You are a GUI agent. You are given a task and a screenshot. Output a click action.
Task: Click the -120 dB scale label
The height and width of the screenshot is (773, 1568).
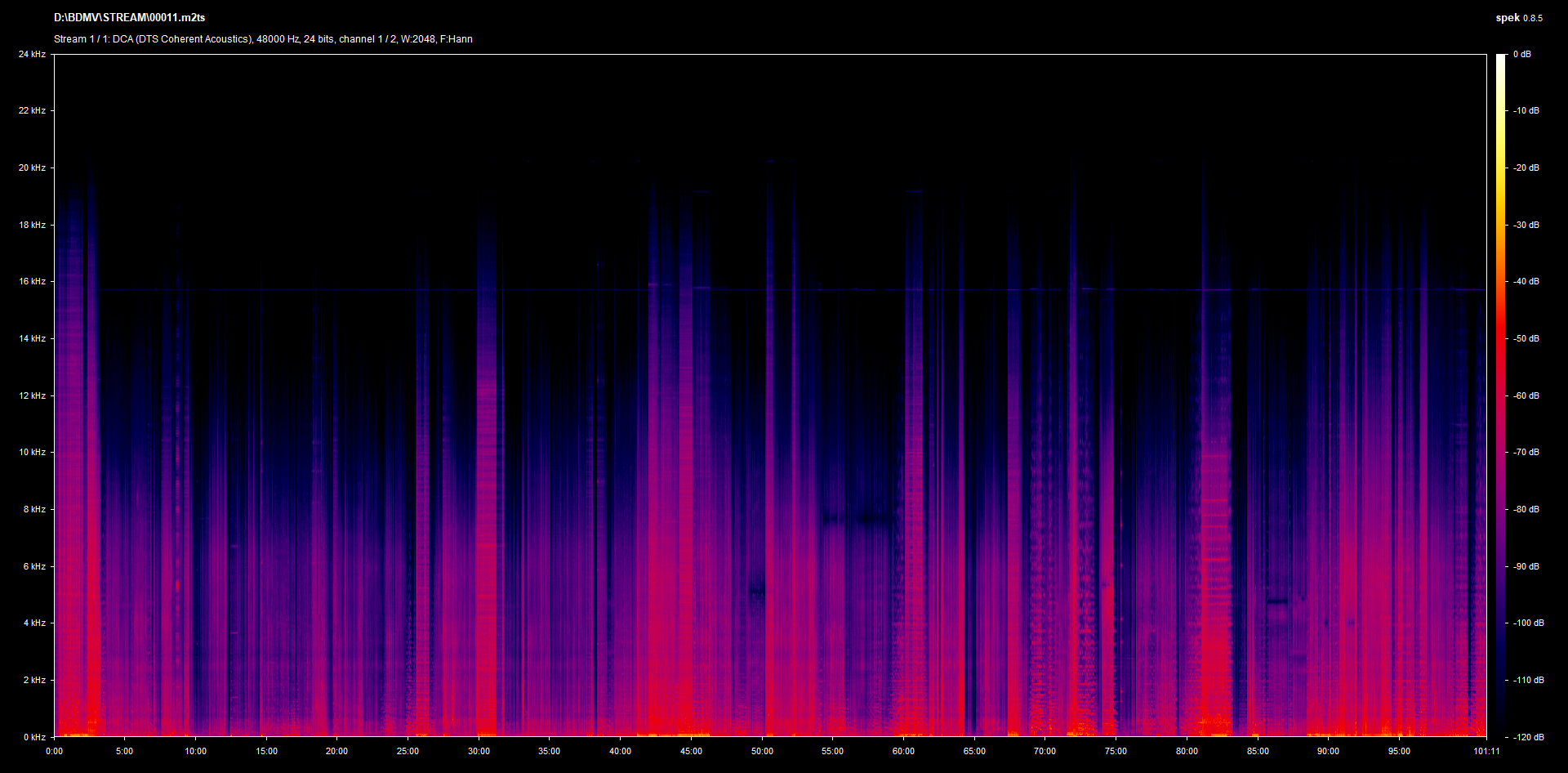[x=1527, y=737]
